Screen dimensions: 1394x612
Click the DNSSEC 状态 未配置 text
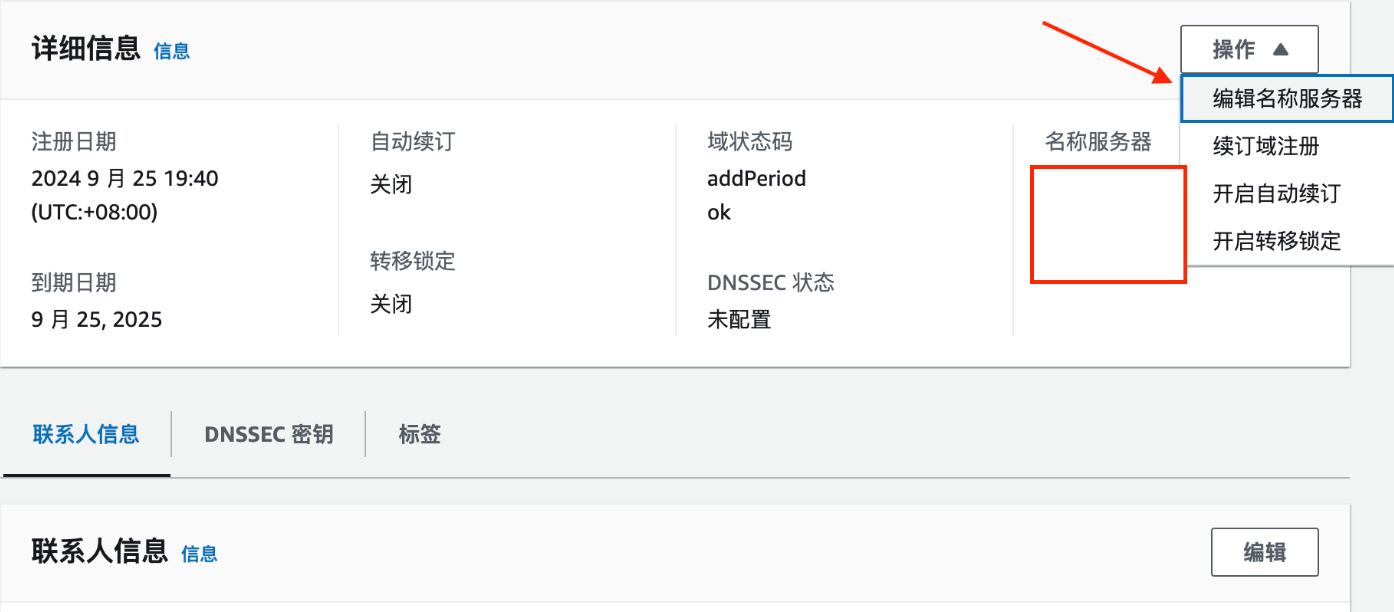point(737,319)
